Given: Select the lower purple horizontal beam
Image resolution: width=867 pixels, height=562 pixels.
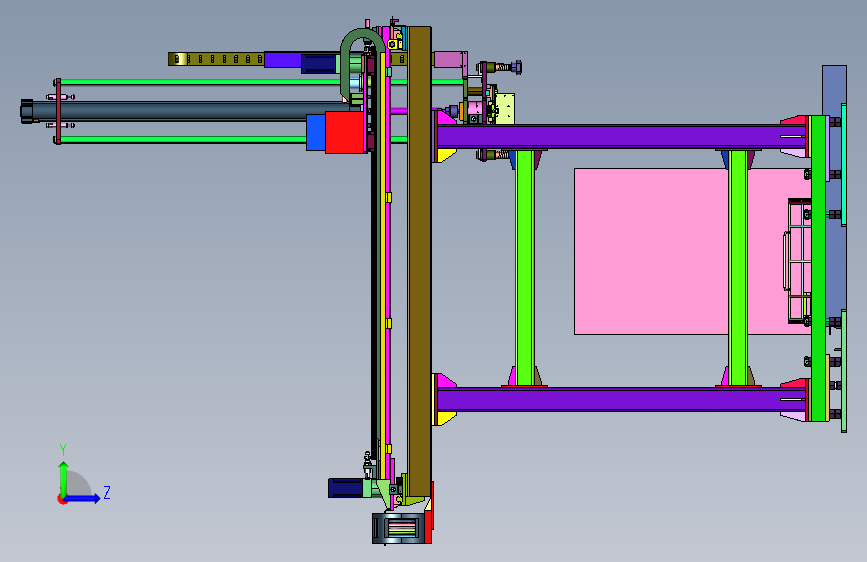Looking at the screenshot, I should (621, 399).
